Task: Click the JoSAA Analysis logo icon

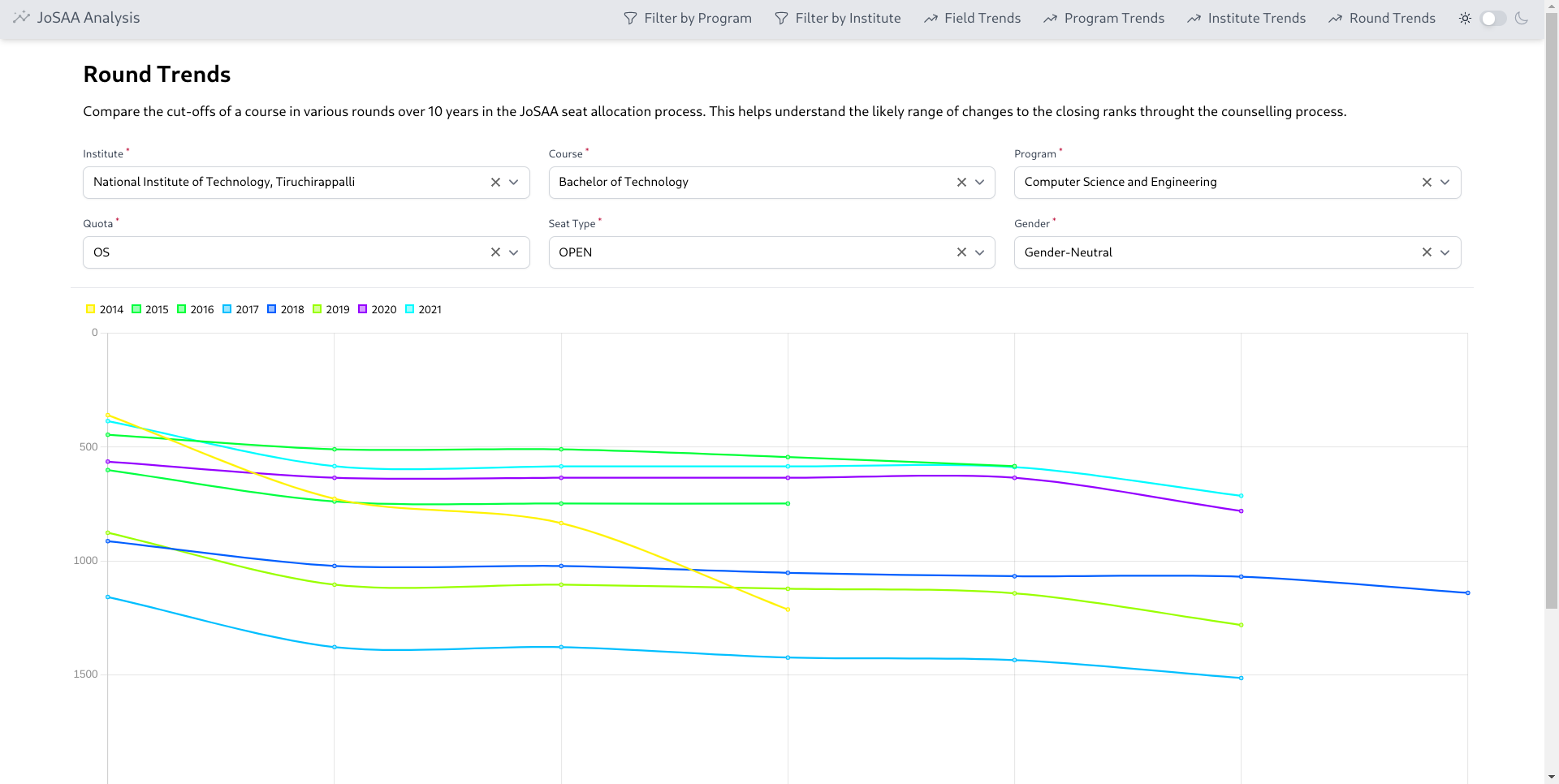Action: 21,17
